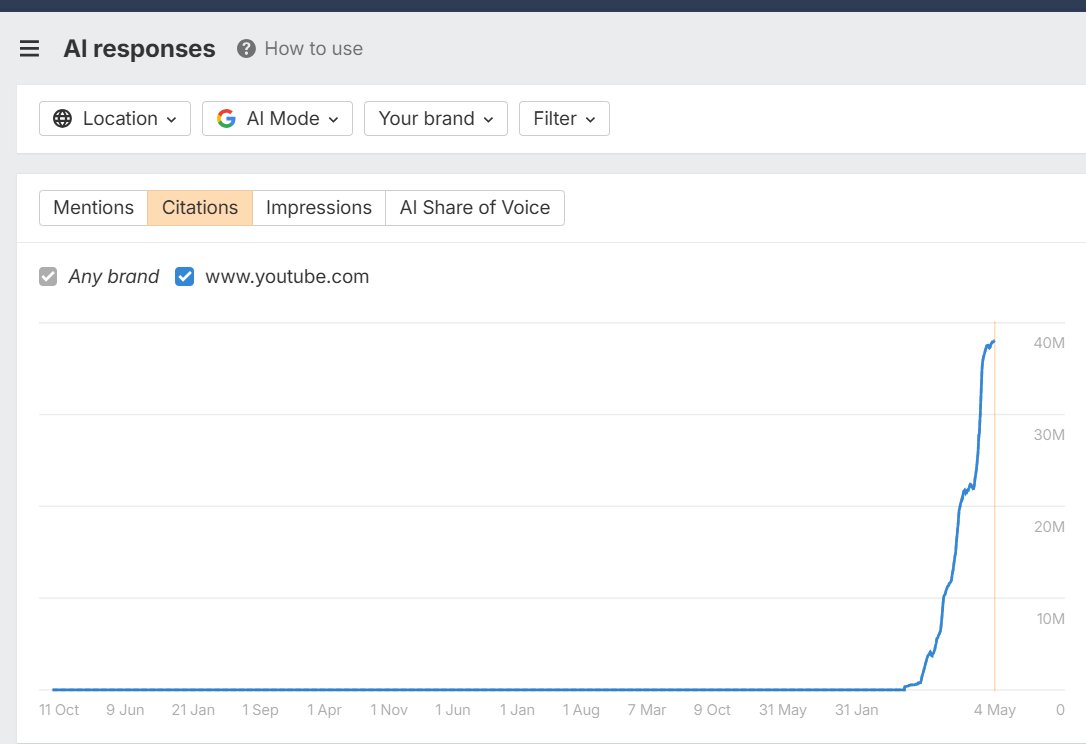Toggle the Any brand checkbox
Image resolution: width=1086 pixels, height=744 pixels.
48,276
